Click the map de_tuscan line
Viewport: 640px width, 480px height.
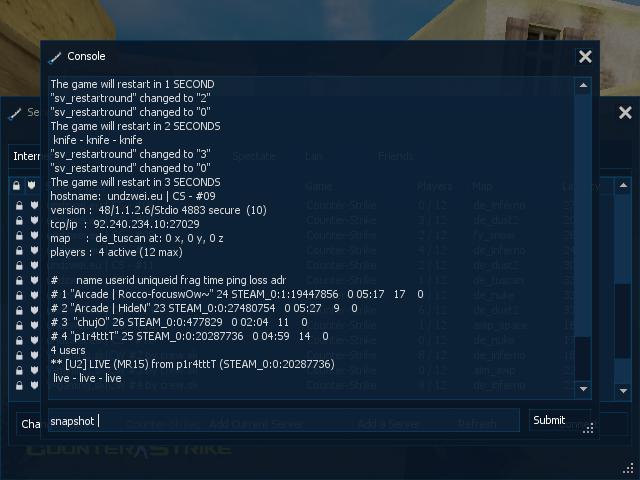137,238
